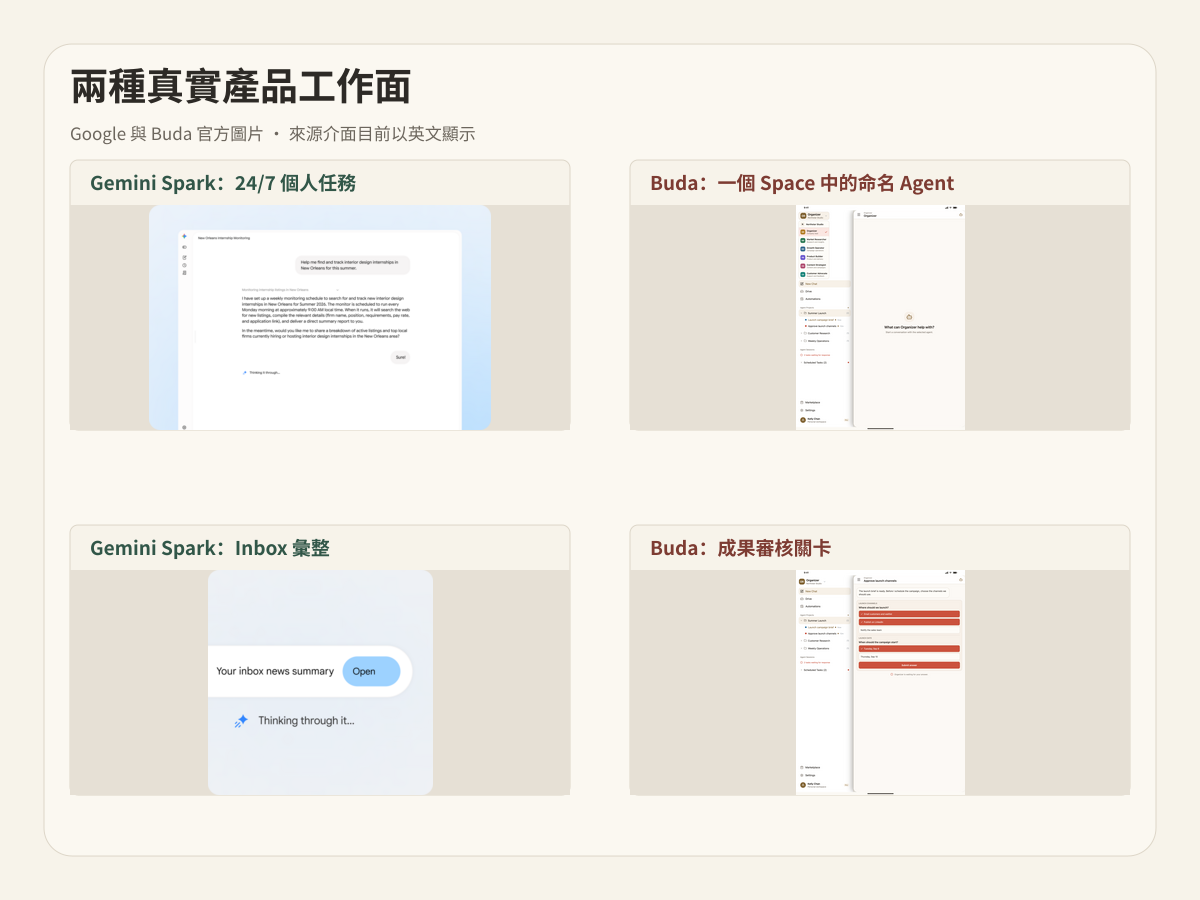Open hamburger menu in Buda review-gate screenshot
1200x900 pixels.
(x=859, y=580)
